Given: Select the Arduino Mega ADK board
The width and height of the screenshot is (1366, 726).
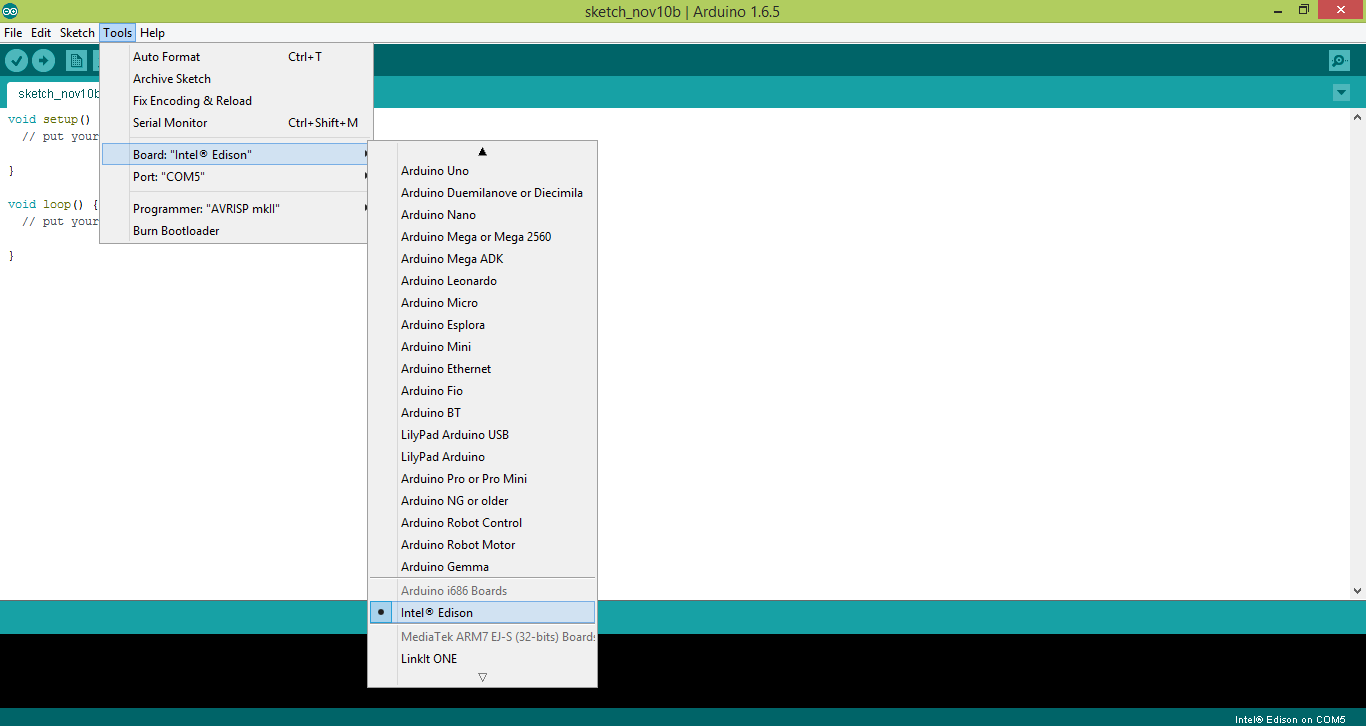Looking at the screenshot, I should click(x=482, y=259).
